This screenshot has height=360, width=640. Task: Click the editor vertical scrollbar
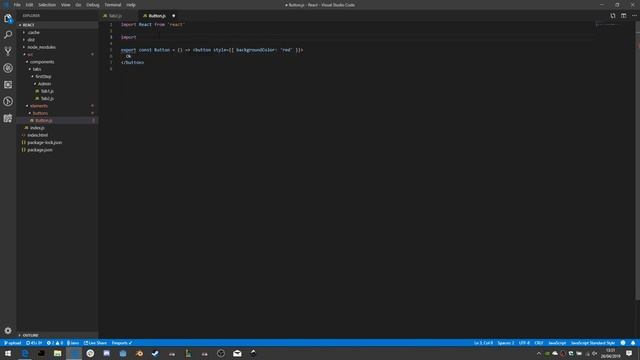pyautogui.click(x=637, y=161)
